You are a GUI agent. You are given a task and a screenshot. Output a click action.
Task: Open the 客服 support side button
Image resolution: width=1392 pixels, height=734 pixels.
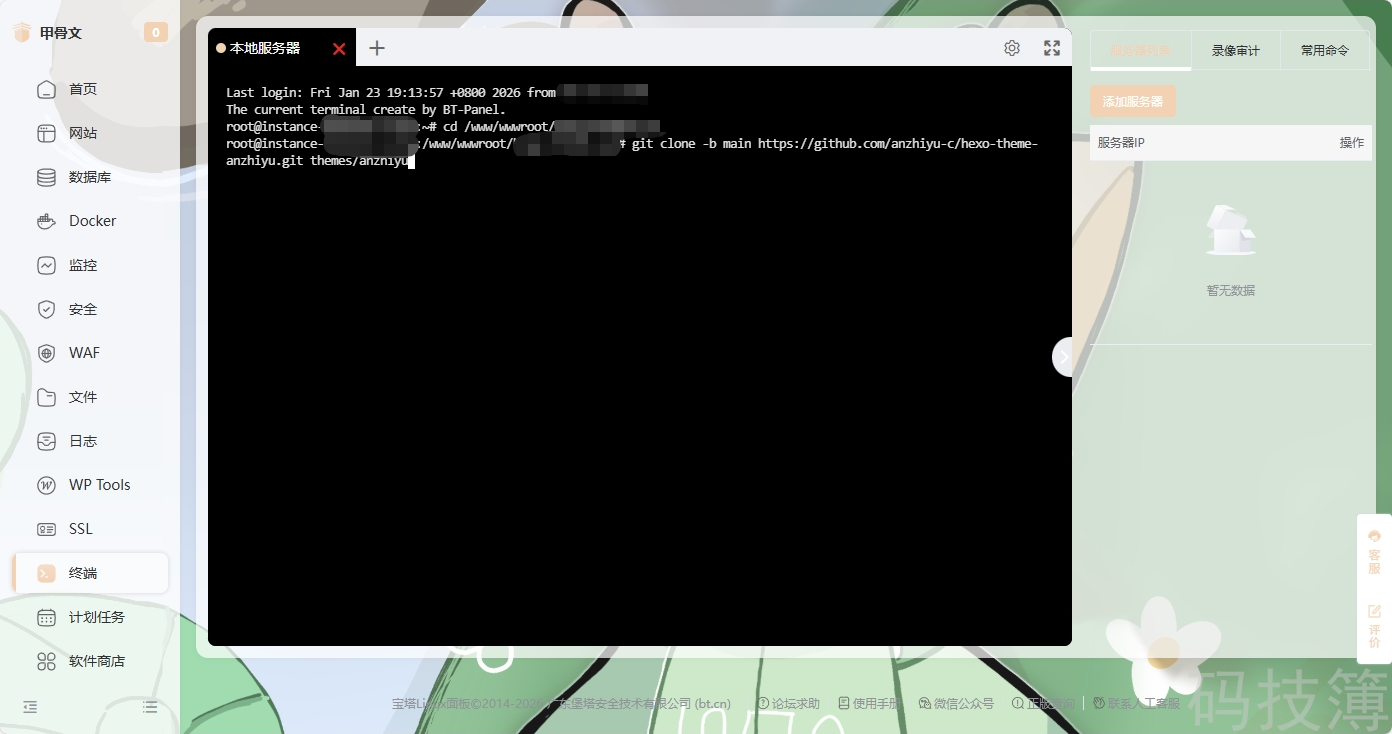[1374, 551]
